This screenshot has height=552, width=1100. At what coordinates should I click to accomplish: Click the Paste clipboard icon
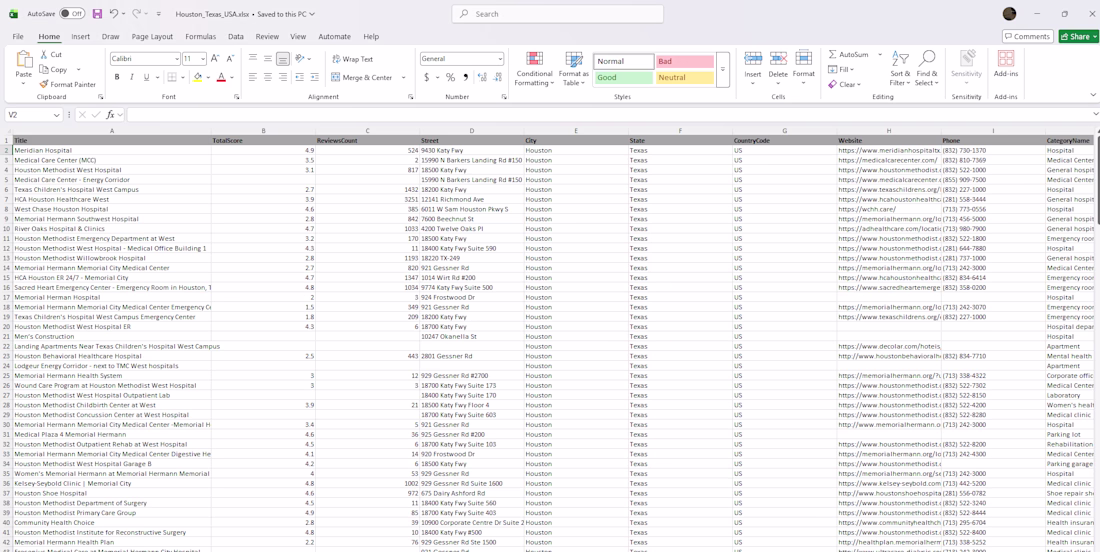24,61
